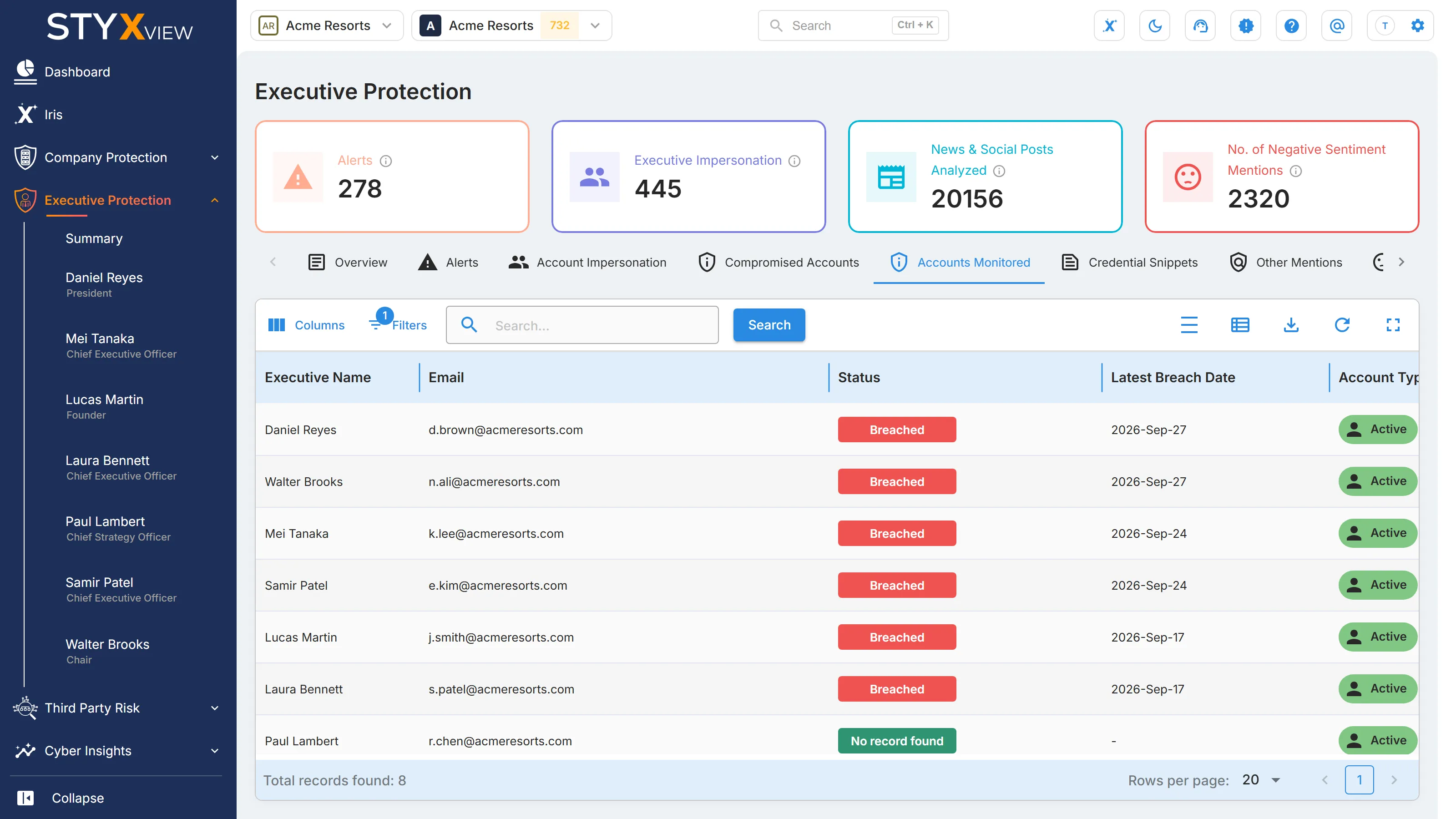Open the Columns selector
1456x819 pixels.
coord(306,325)
